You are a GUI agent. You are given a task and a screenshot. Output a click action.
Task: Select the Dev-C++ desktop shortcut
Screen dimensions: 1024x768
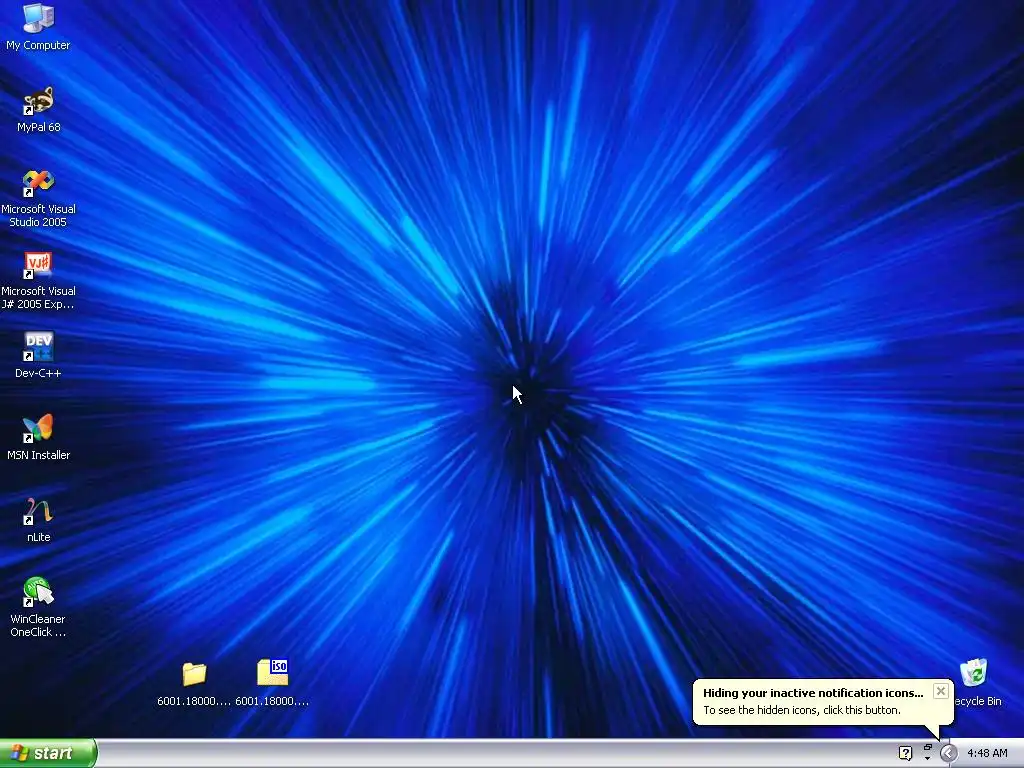(x=38, y=355)
